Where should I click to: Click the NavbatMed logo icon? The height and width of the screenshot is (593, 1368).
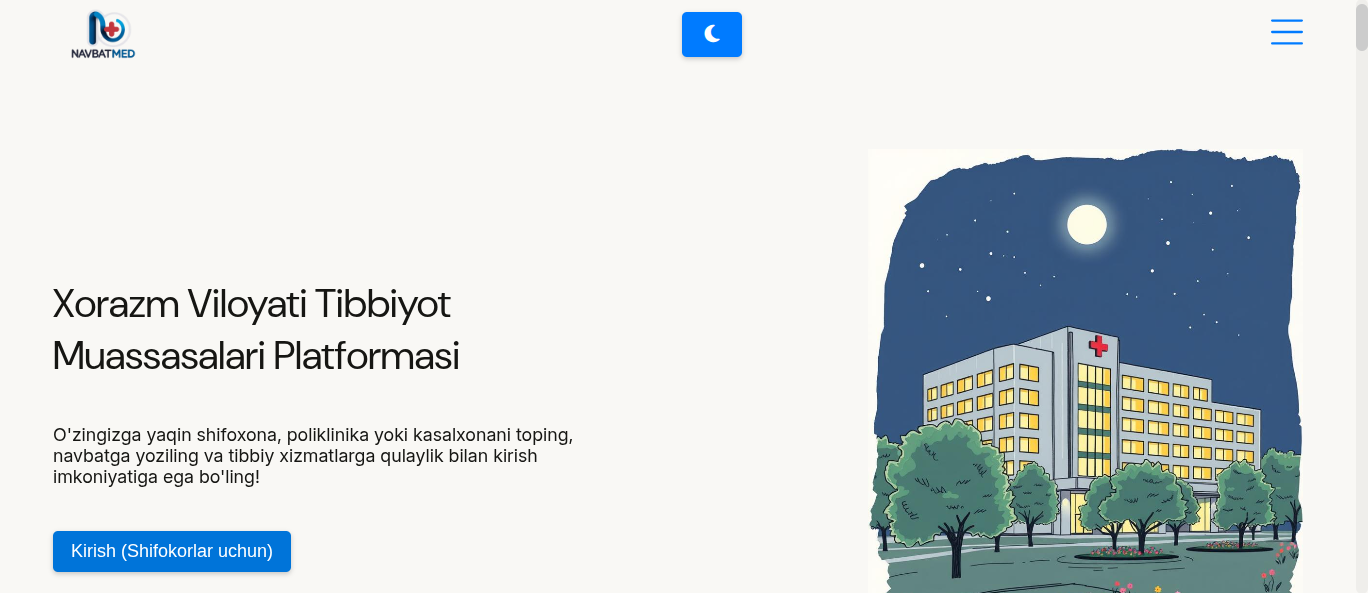pyautogui.click(x=102, y=28)
